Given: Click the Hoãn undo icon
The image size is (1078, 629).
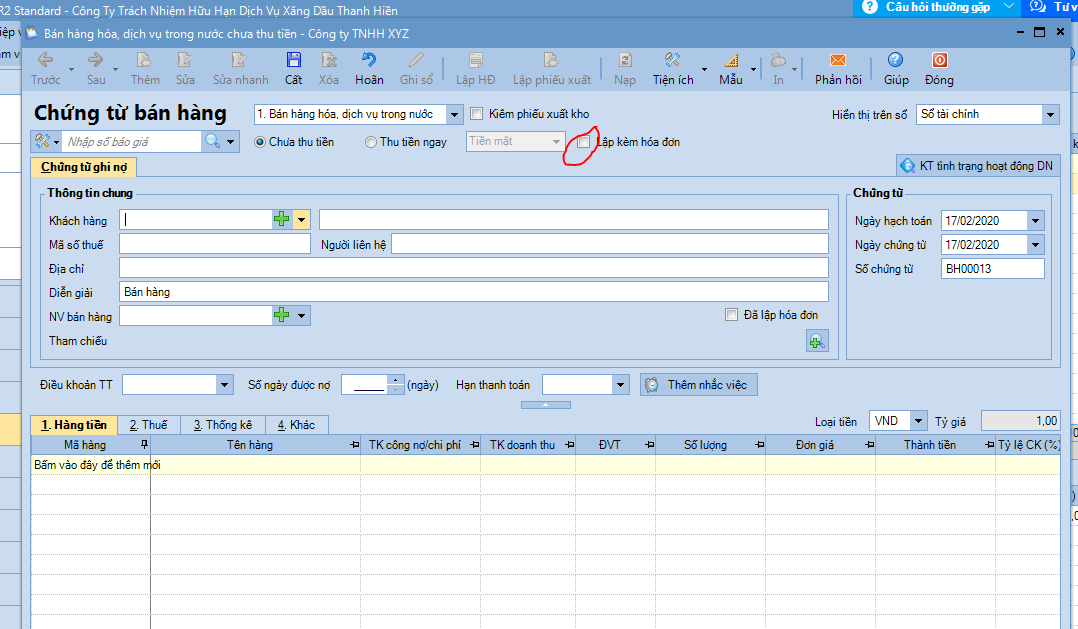Looking at the screenshot, I should [369, 61].
